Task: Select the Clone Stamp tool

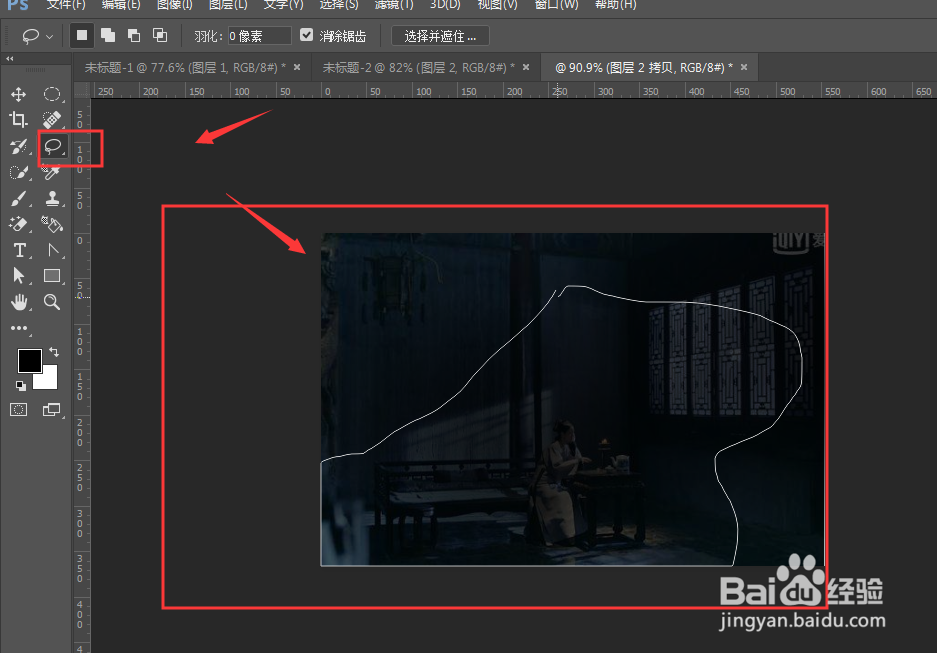Action: point(52,198)
